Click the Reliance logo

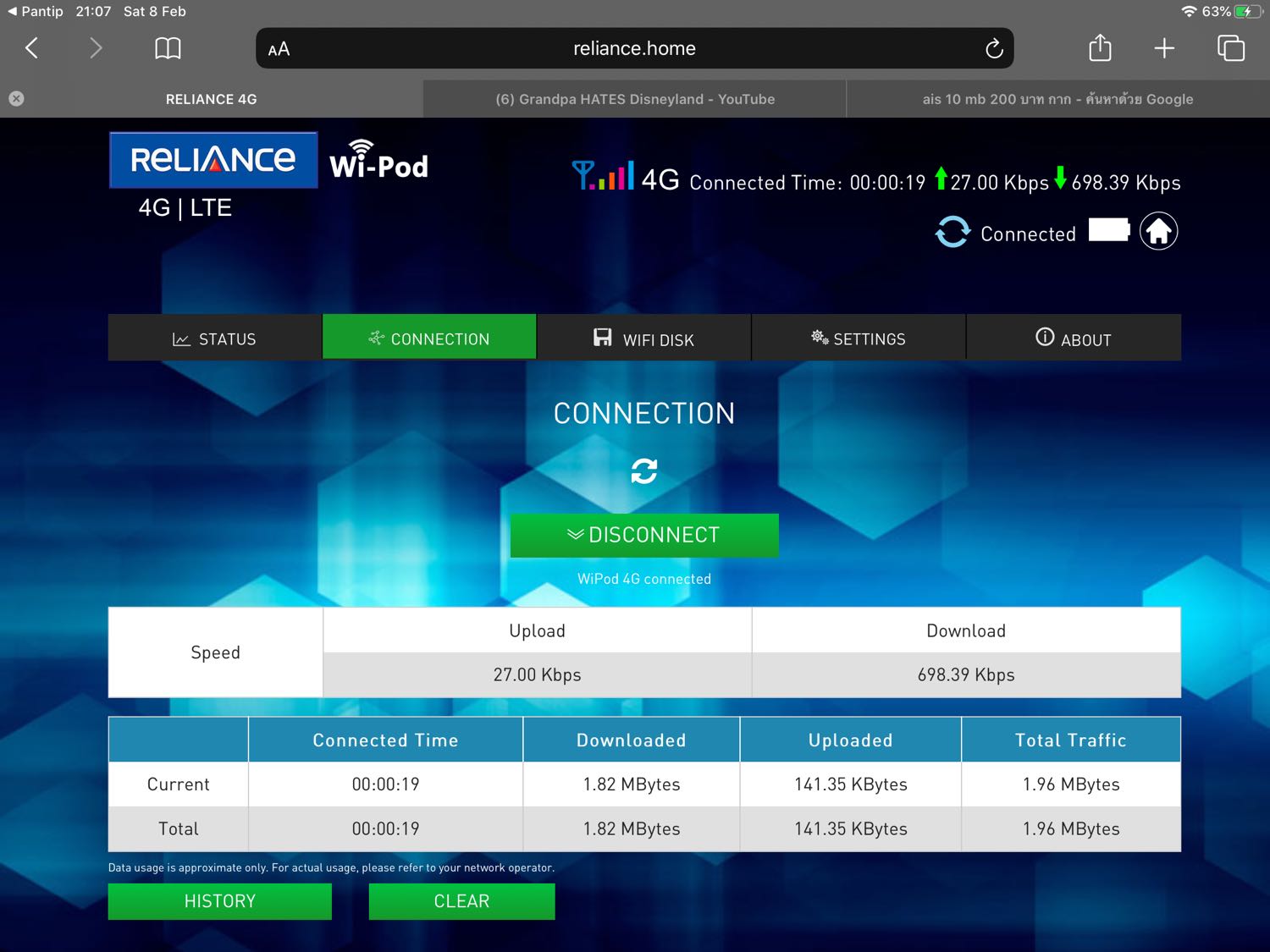(x=213, y=160)
